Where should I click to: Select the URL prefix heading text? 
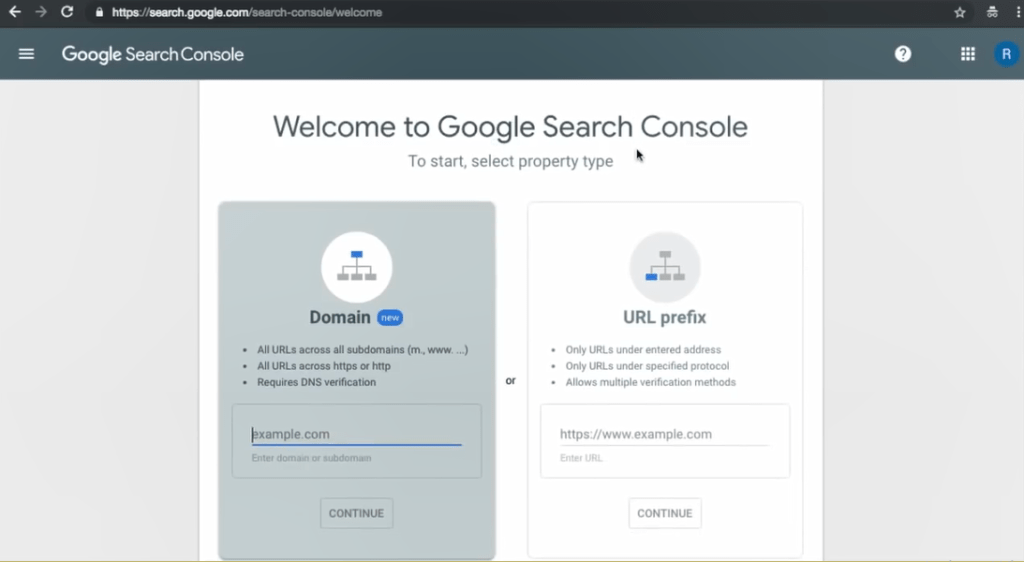664,317
